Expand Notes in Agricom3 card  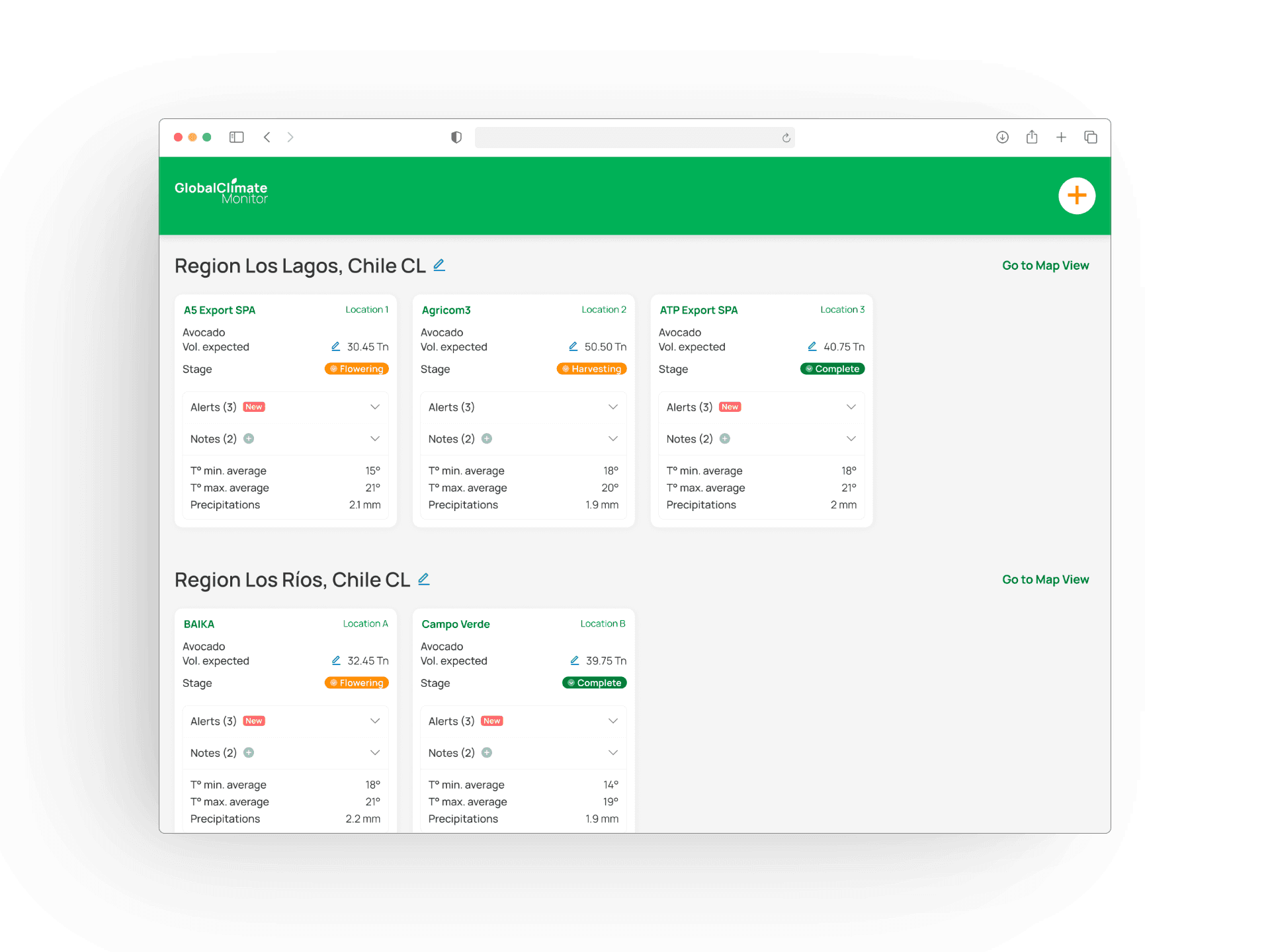613,438
